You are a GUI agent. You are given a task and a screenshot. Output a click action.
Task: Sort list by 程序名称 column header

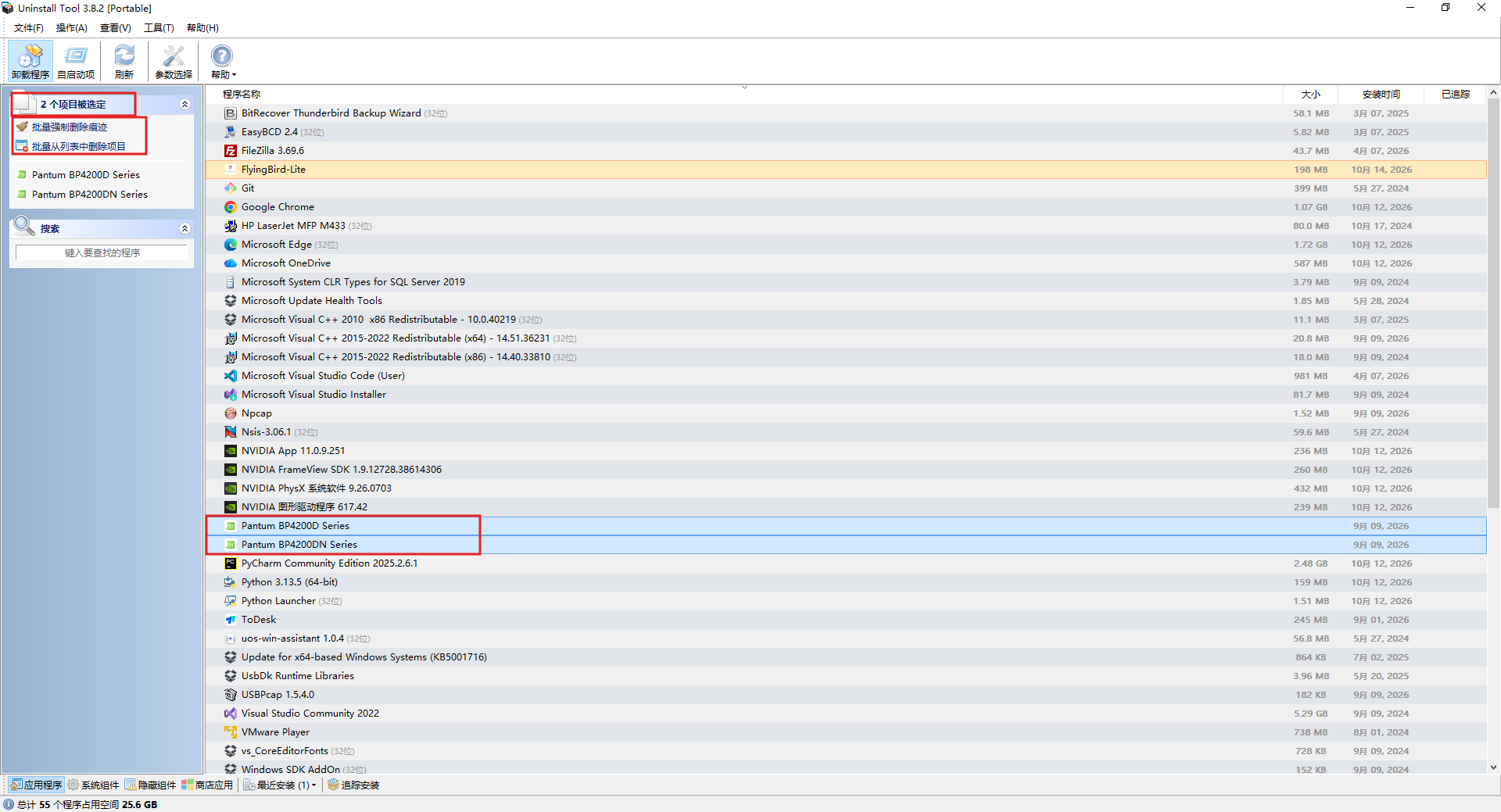pyautogui.click(x=242, y=95)
